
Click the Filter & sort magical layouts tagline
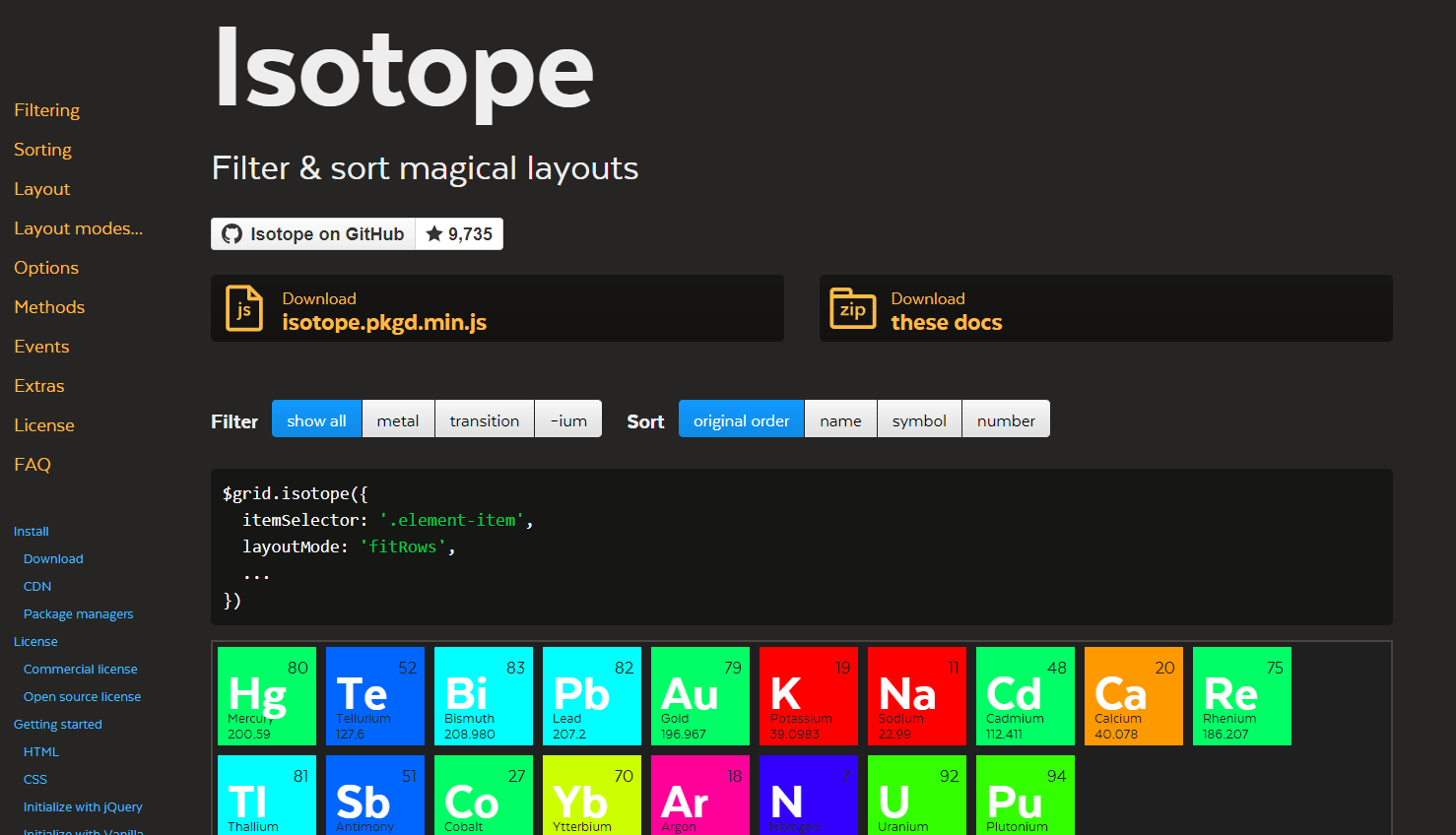click(x=426, y=168)
